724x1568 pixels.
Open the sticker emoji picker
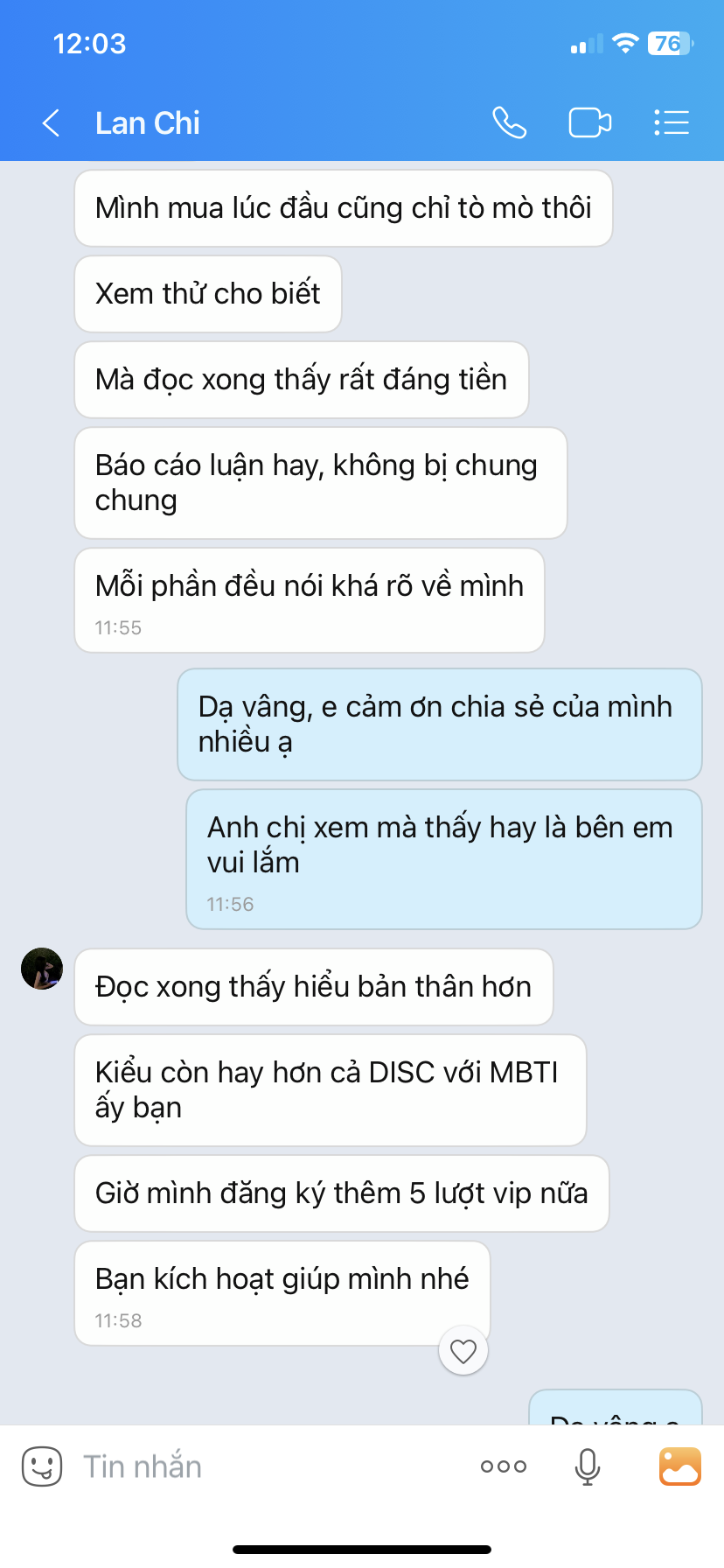point(42,1466)
